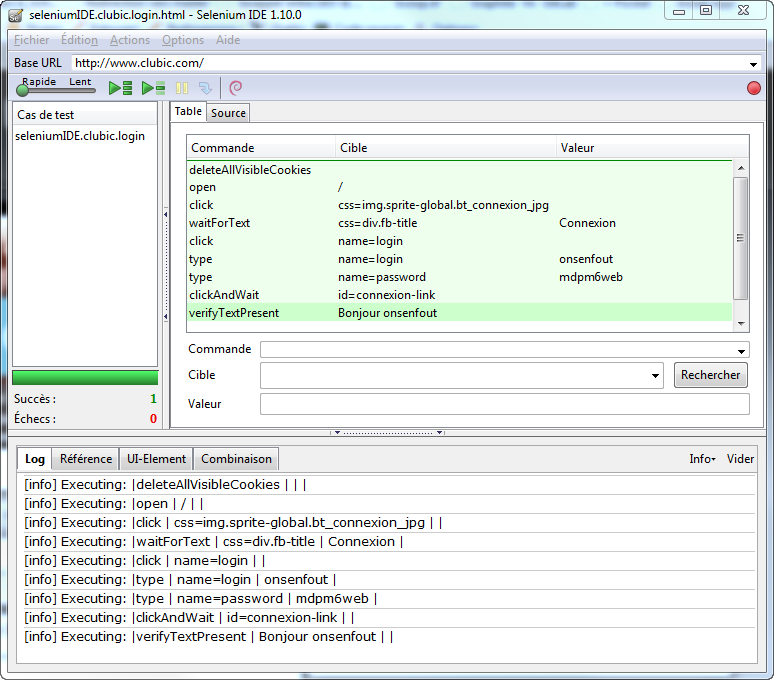Open the Édition menu

click(79, 40)
